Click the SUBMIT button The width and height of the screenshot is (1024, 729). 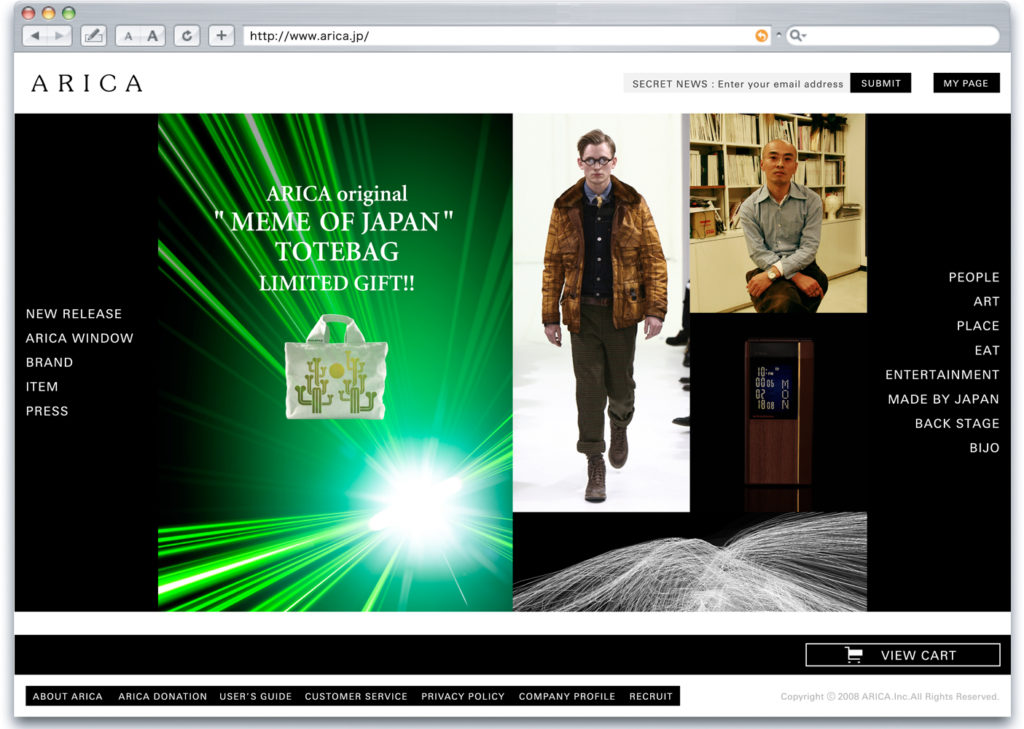(x=880, y=83)
